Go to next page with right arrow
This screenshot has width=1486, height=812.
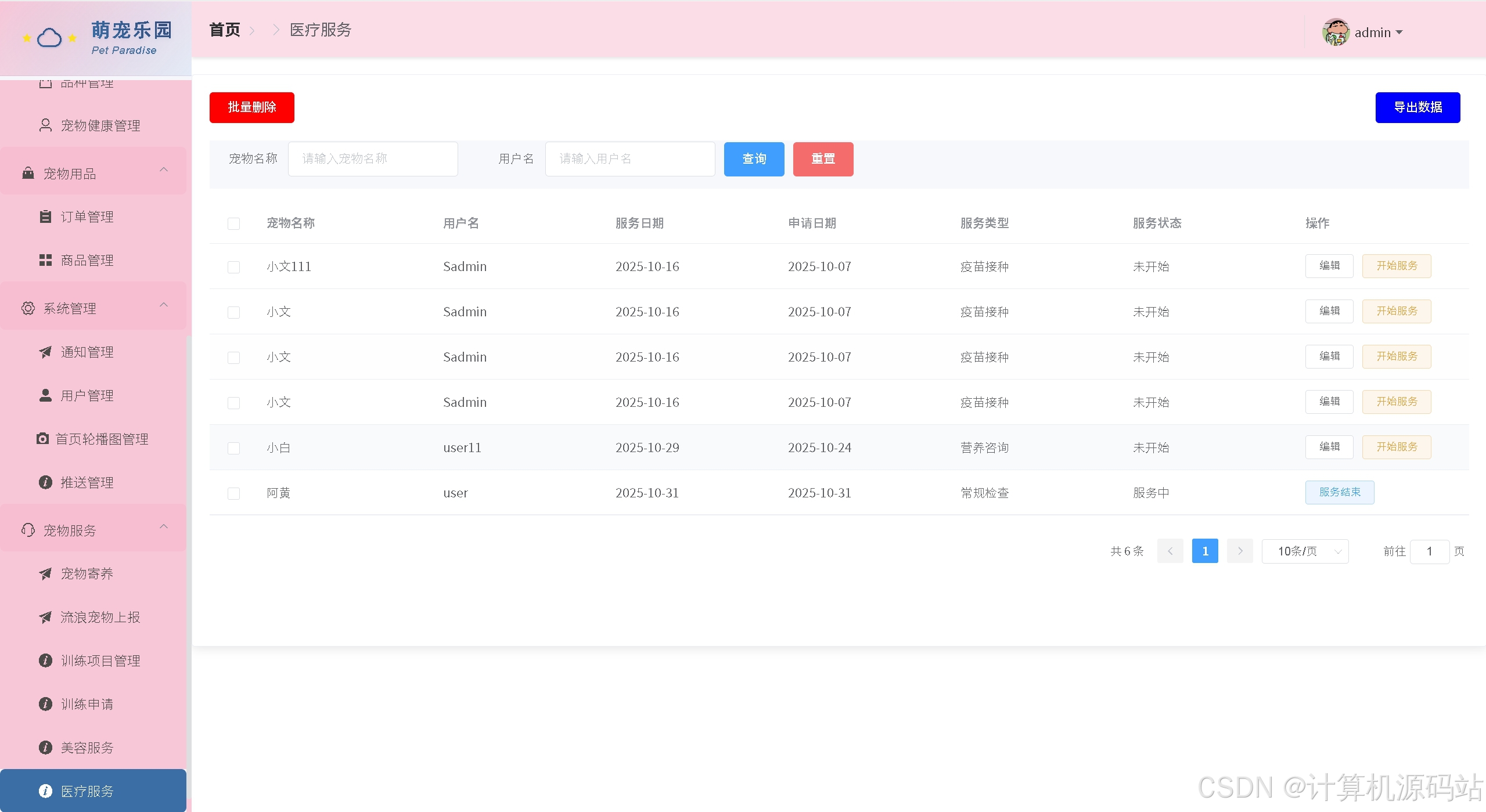[x=1240, y=551]
